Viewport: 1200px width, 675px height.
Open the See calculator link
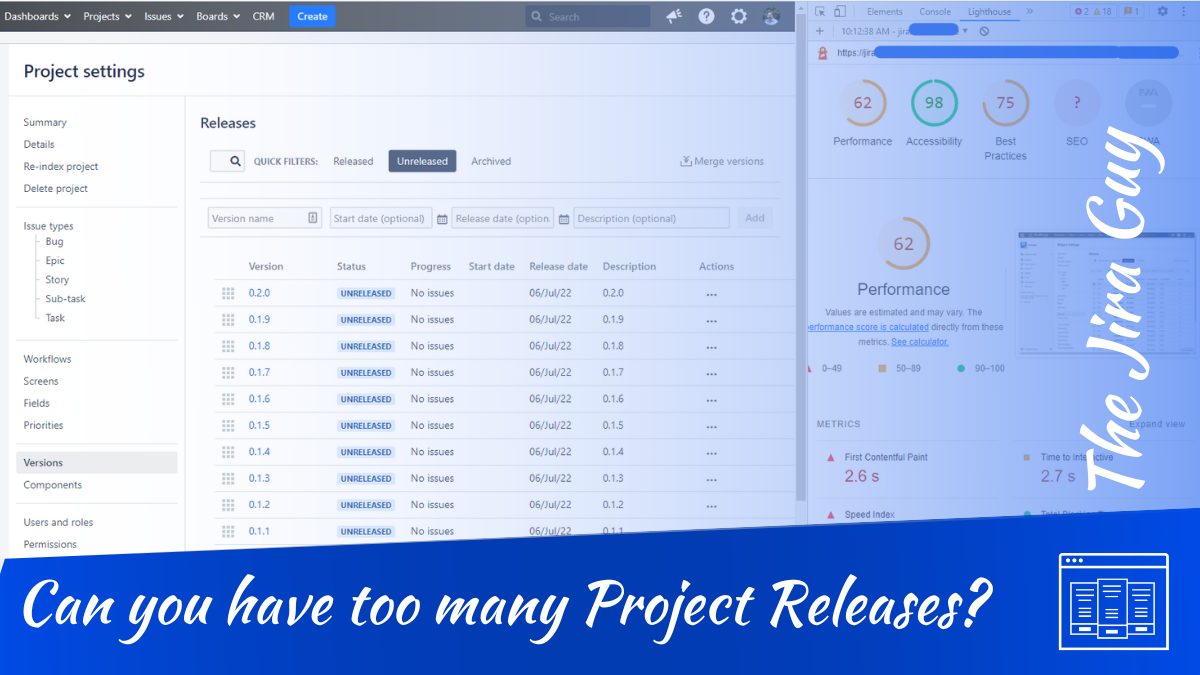point(919,342)
